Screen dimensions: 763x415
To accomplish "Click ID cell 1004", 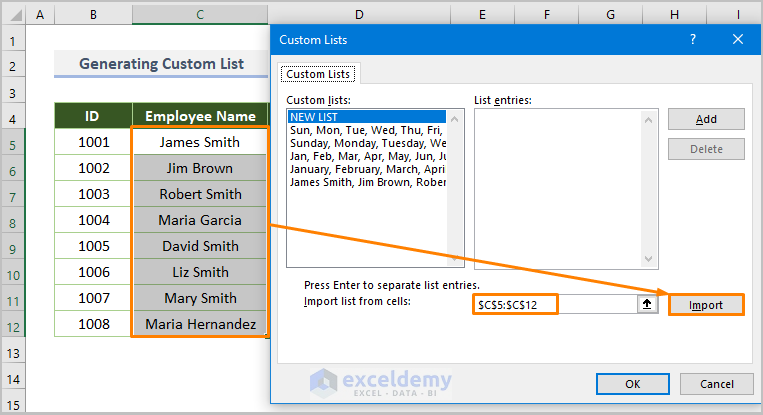I will 93,220.
